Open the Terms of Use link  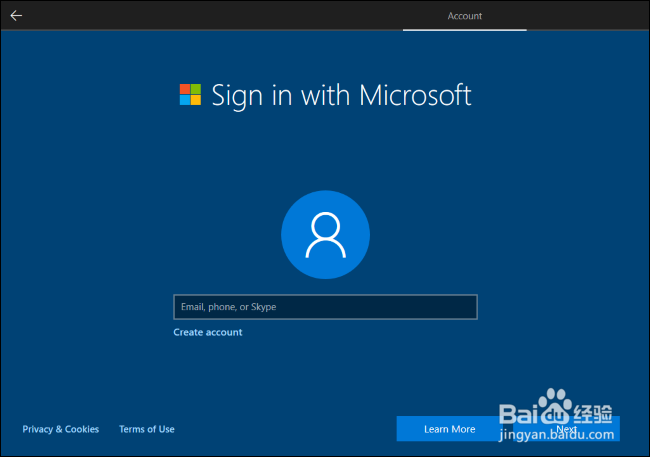[147, 429]
